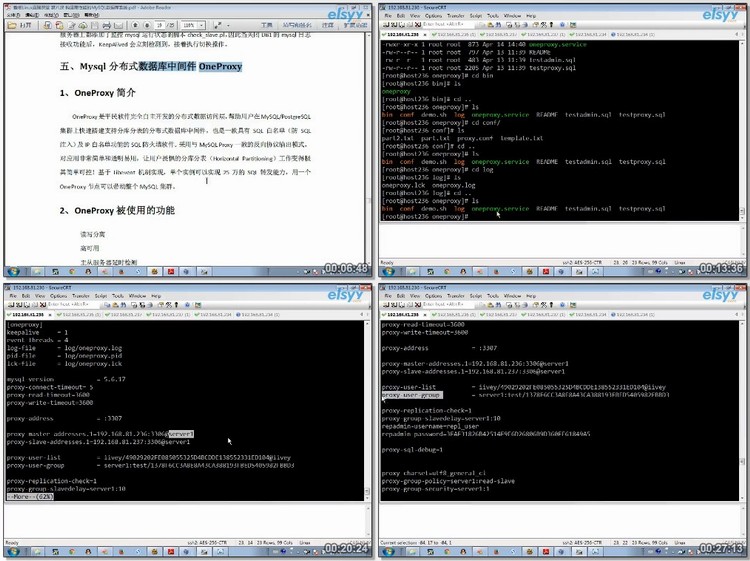Open the Script menu in 00:13:36 SecureCRT window

476,16
